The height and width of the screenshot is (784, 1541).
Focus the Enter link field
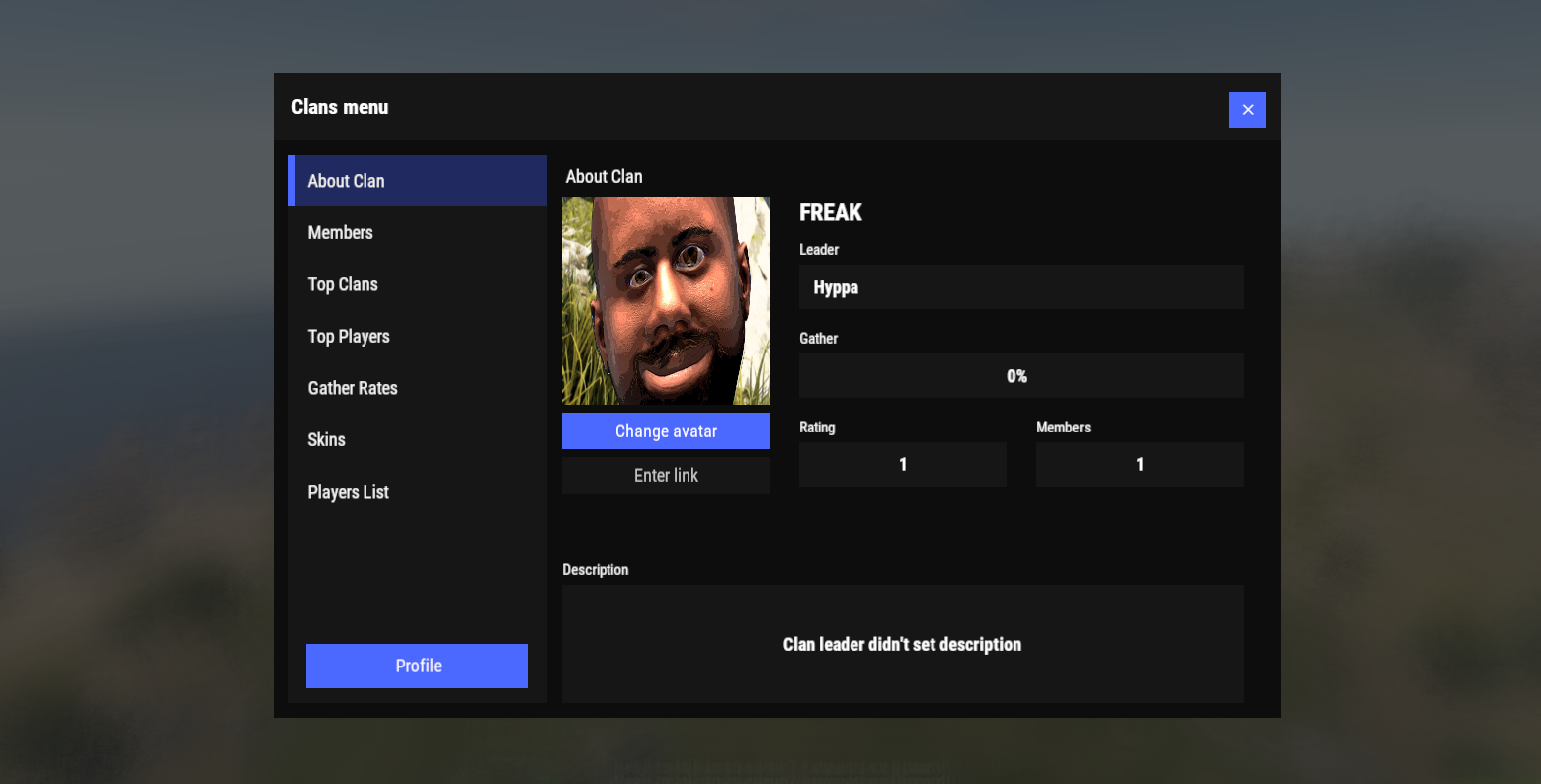point(666,476)
